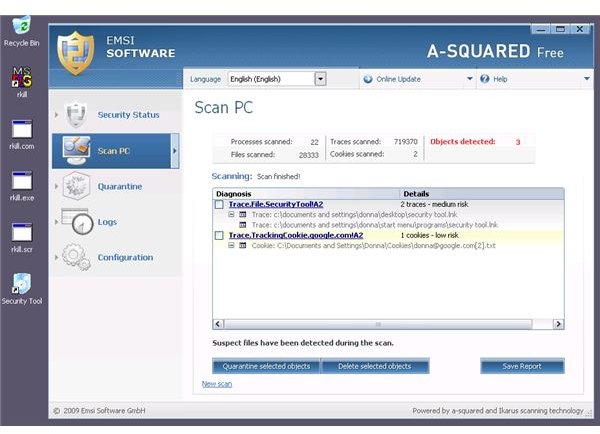The width and height of the screenshot is (600, 434).
Task: Expand the Online Update dropdown arrow
Action: (x=470, y=79)
